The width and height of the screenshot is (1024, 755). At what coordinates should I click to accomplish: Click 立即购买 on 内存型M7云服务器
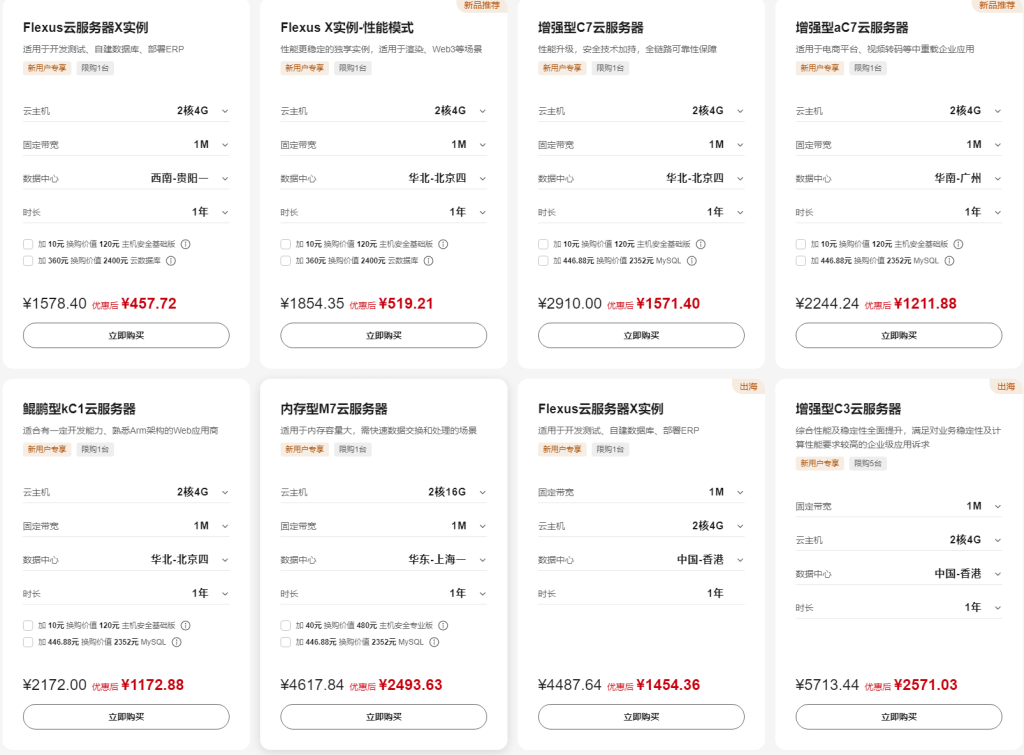click(x=382, y=717)
